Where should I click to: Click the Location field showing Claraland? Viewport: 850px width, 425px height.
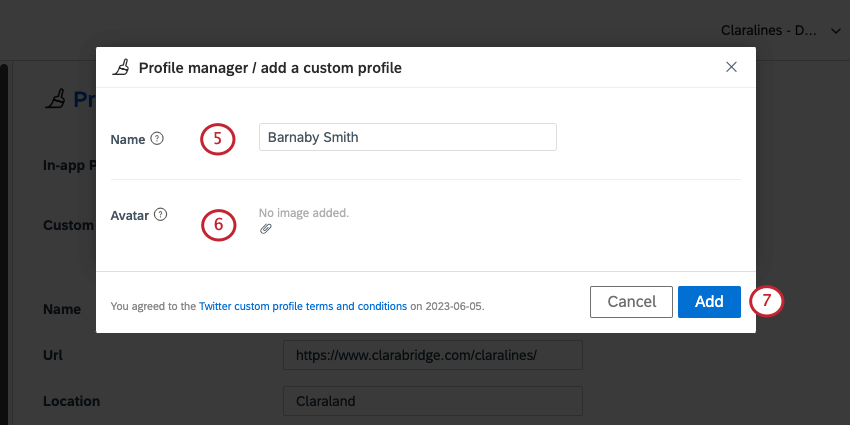pyautogui.click(x=432, y=401)
